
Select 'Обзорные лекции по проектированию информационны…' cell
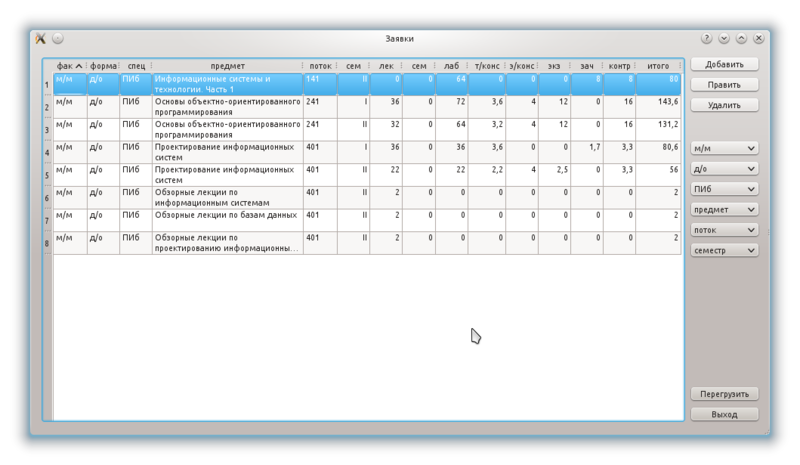228,243
